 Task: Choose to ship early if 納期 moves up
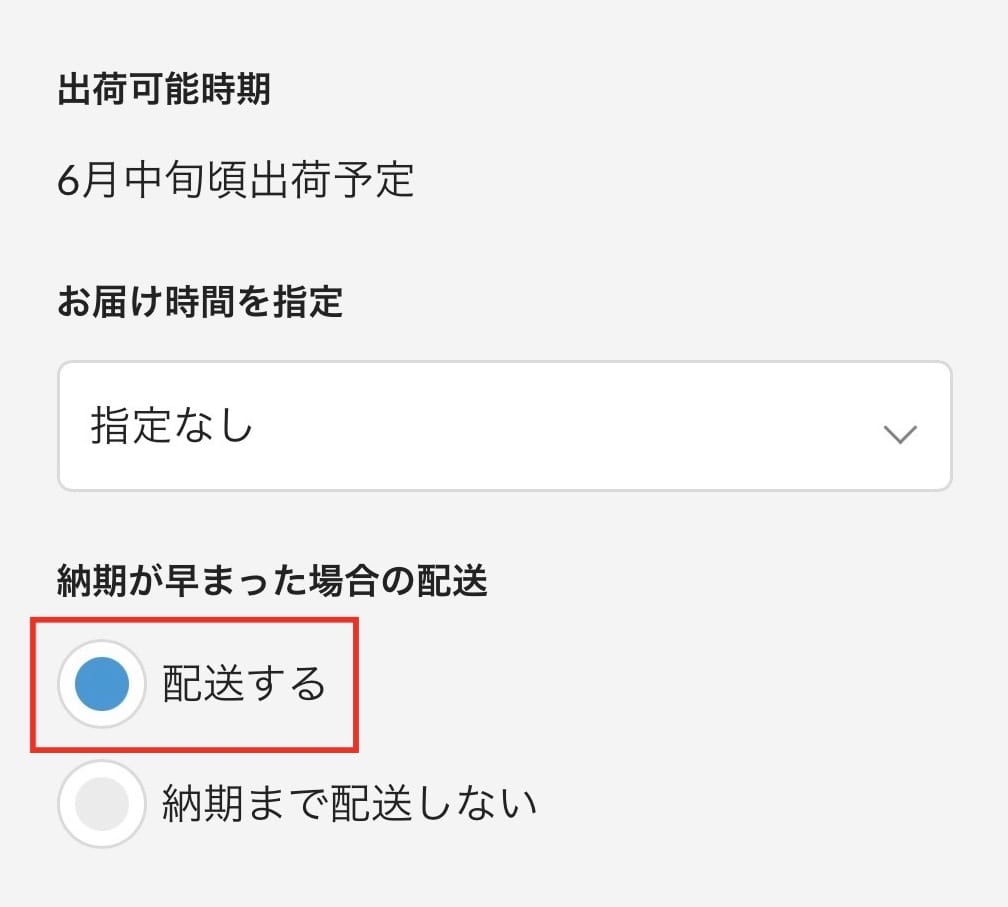[102, 684]
